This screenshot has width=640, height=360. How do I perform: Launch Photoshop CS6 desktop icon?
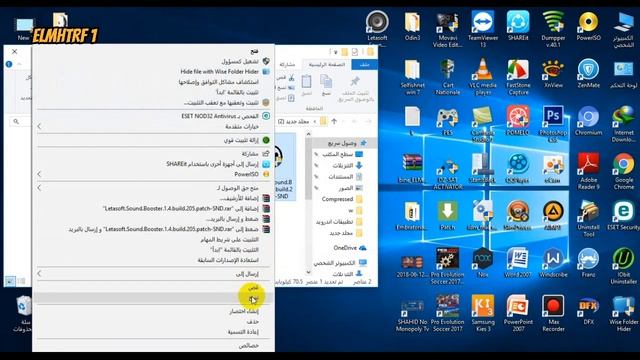tap(553, 124)
